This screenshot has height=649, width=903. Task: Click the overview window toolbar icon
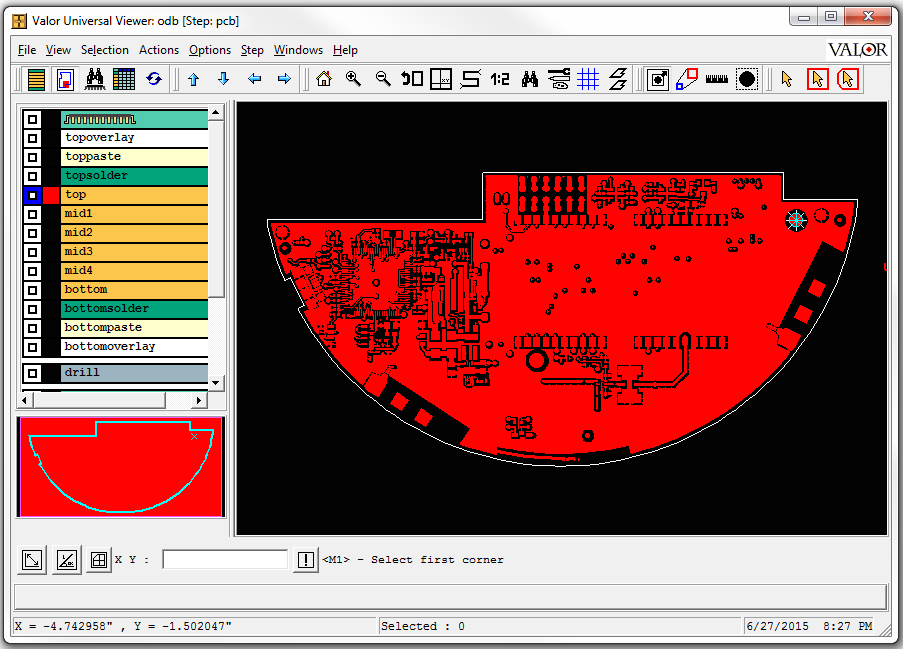coord(66,79)
